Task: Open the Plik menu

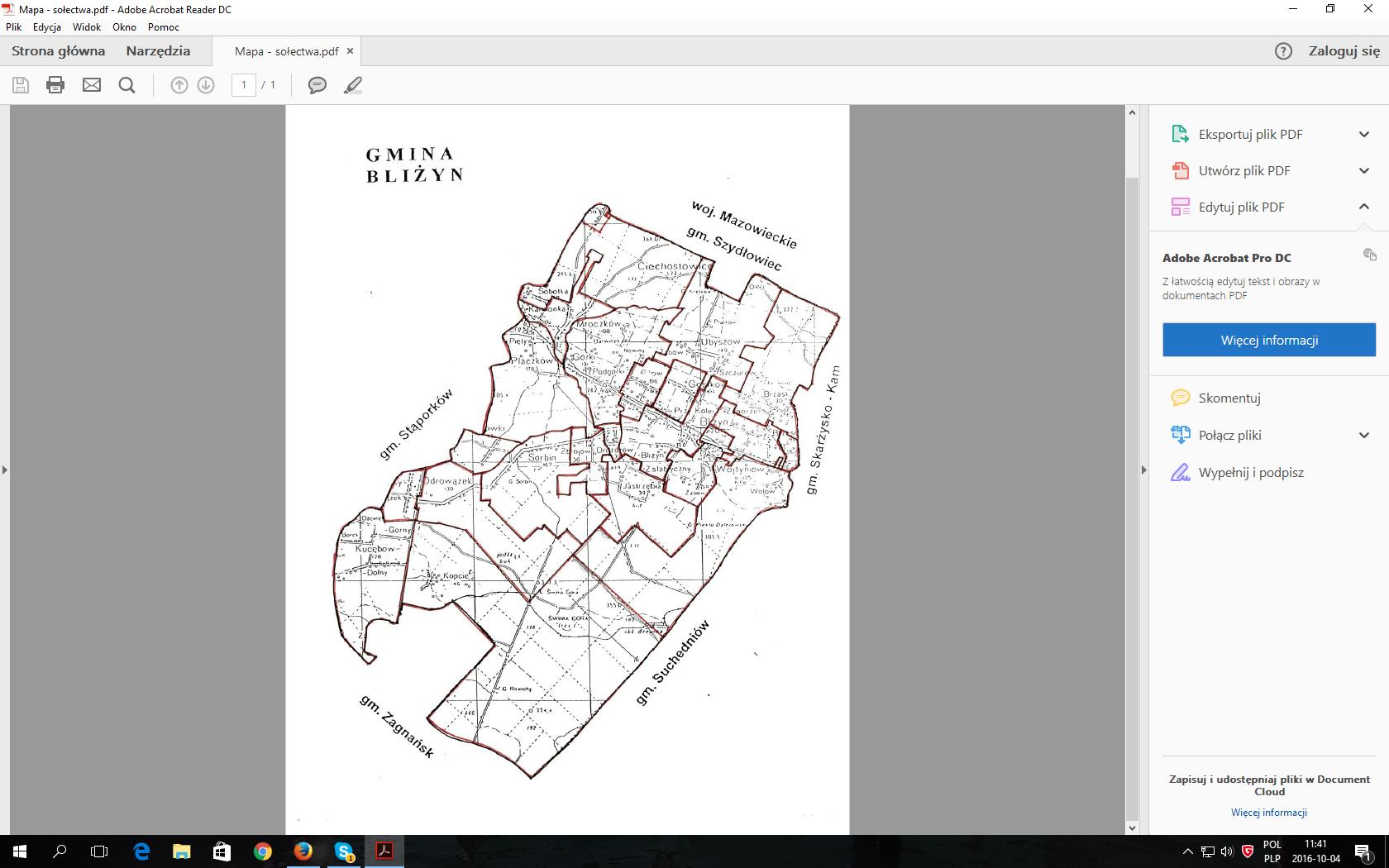Action: [13, 27]
